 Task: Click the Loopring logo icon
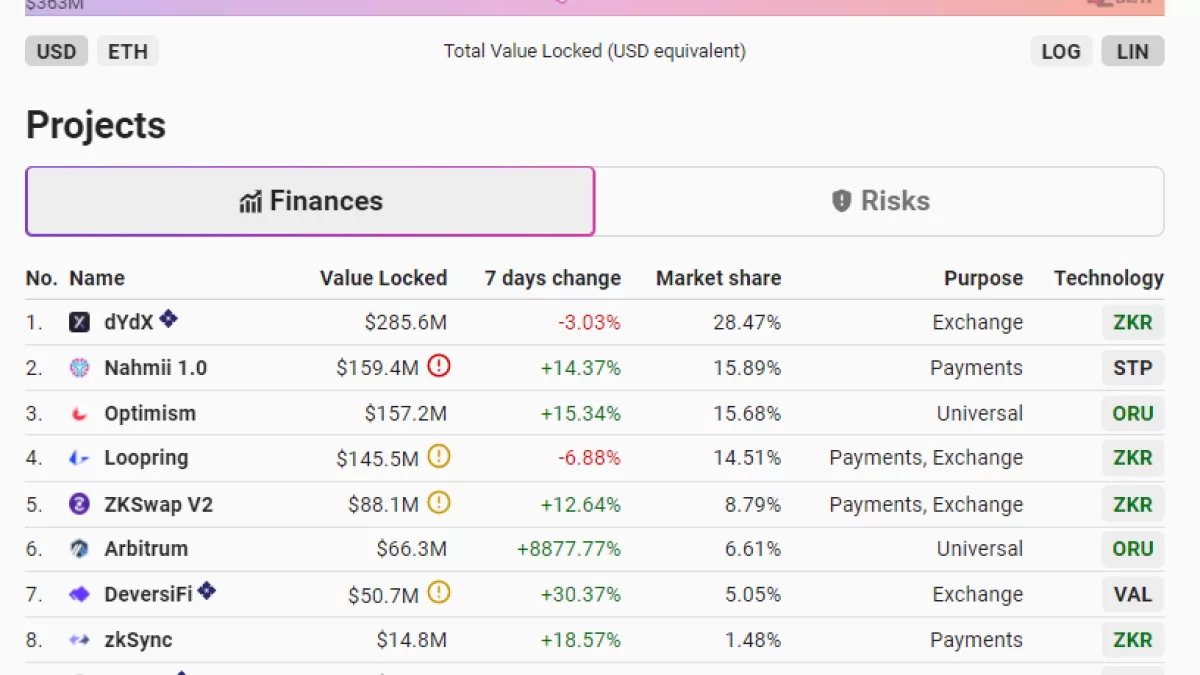click(x=79, y=458)
